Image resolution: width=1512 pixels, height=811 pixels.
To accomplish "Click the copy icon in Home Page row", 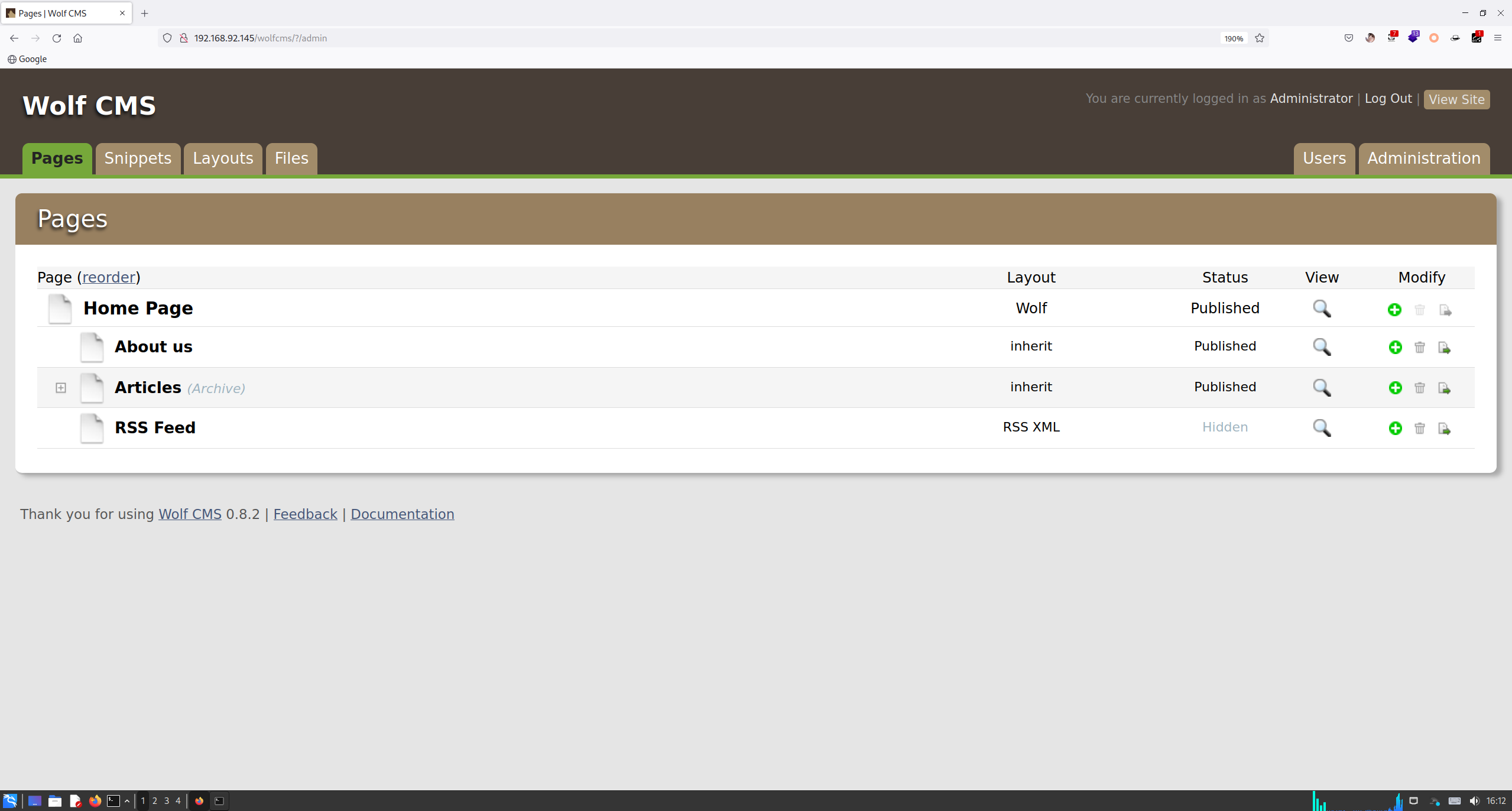I will 1445,310.
